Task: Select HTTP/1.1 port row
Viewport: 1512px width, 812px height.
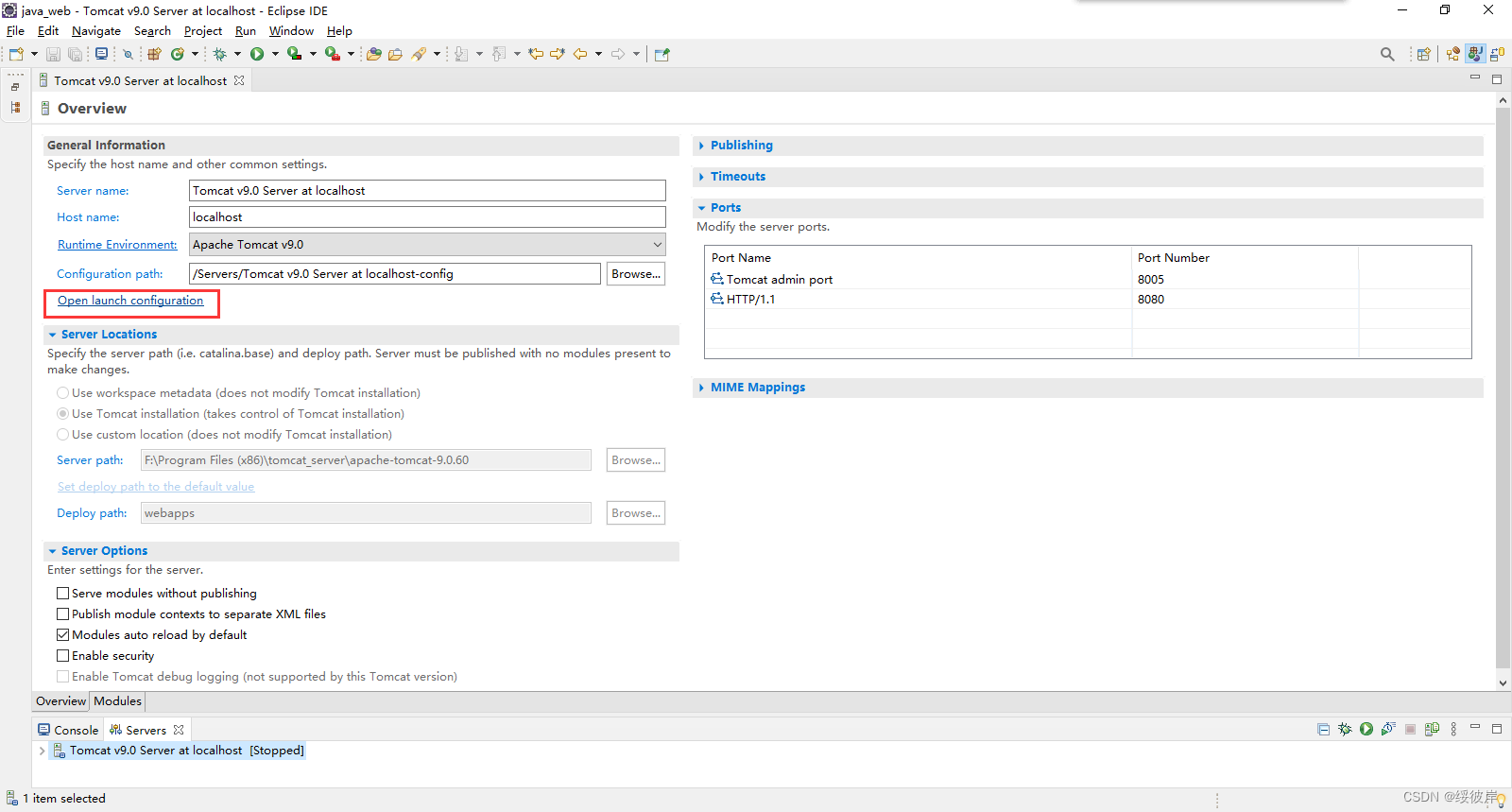Action: click(x=1088, y=299)
